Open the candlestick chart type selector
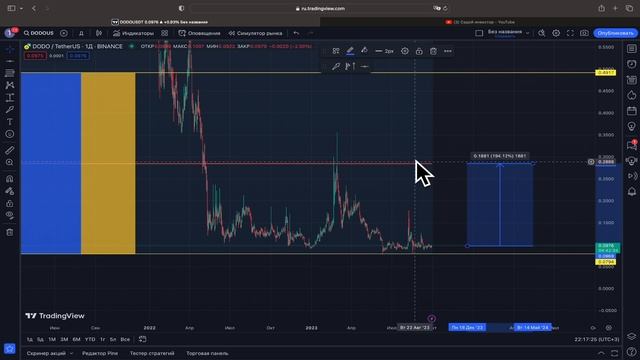The width and height of the screenshot is (640, 360). (99, 33)
